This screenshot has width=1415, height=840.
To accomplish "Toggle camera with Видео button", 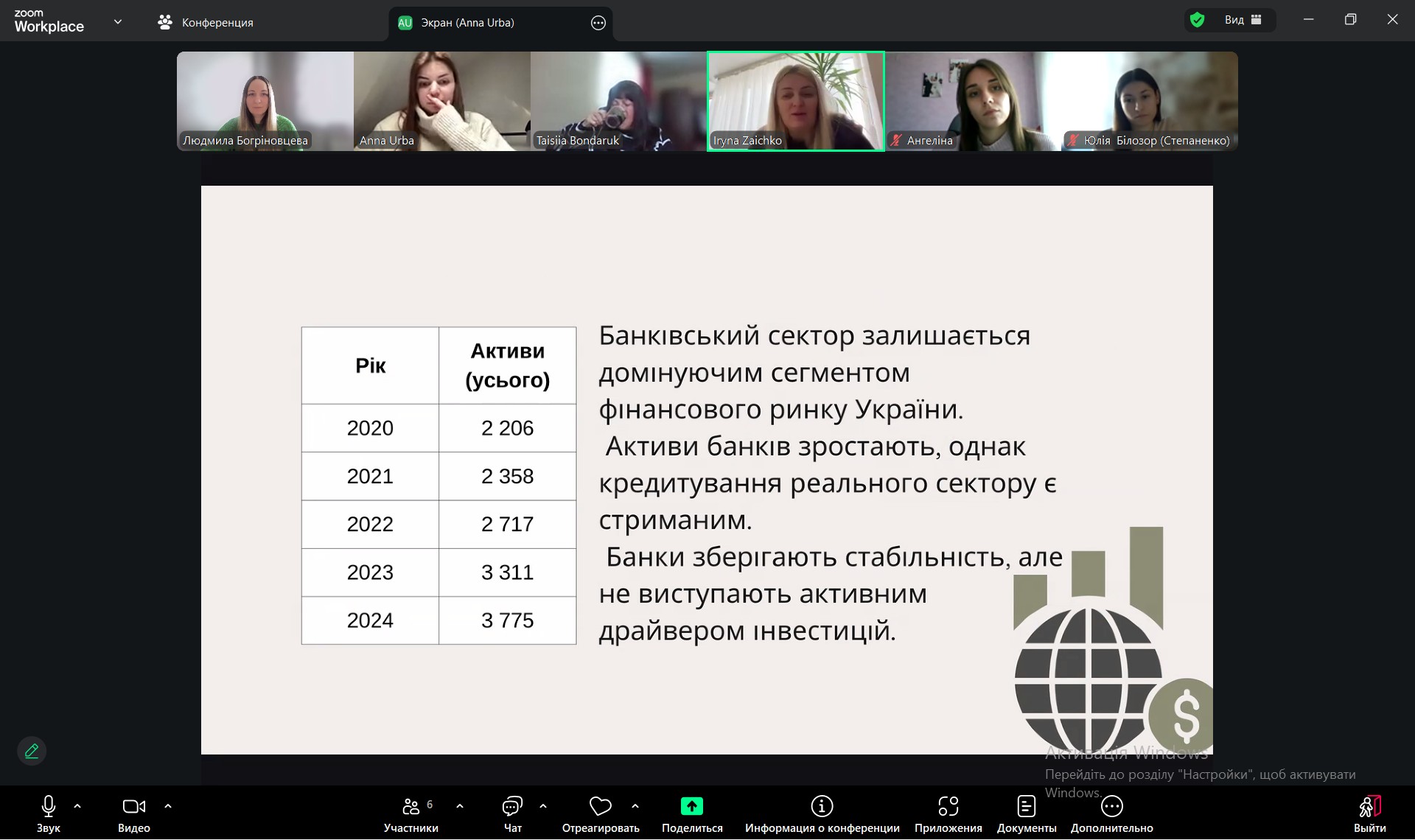I will (x=133, y=814).
